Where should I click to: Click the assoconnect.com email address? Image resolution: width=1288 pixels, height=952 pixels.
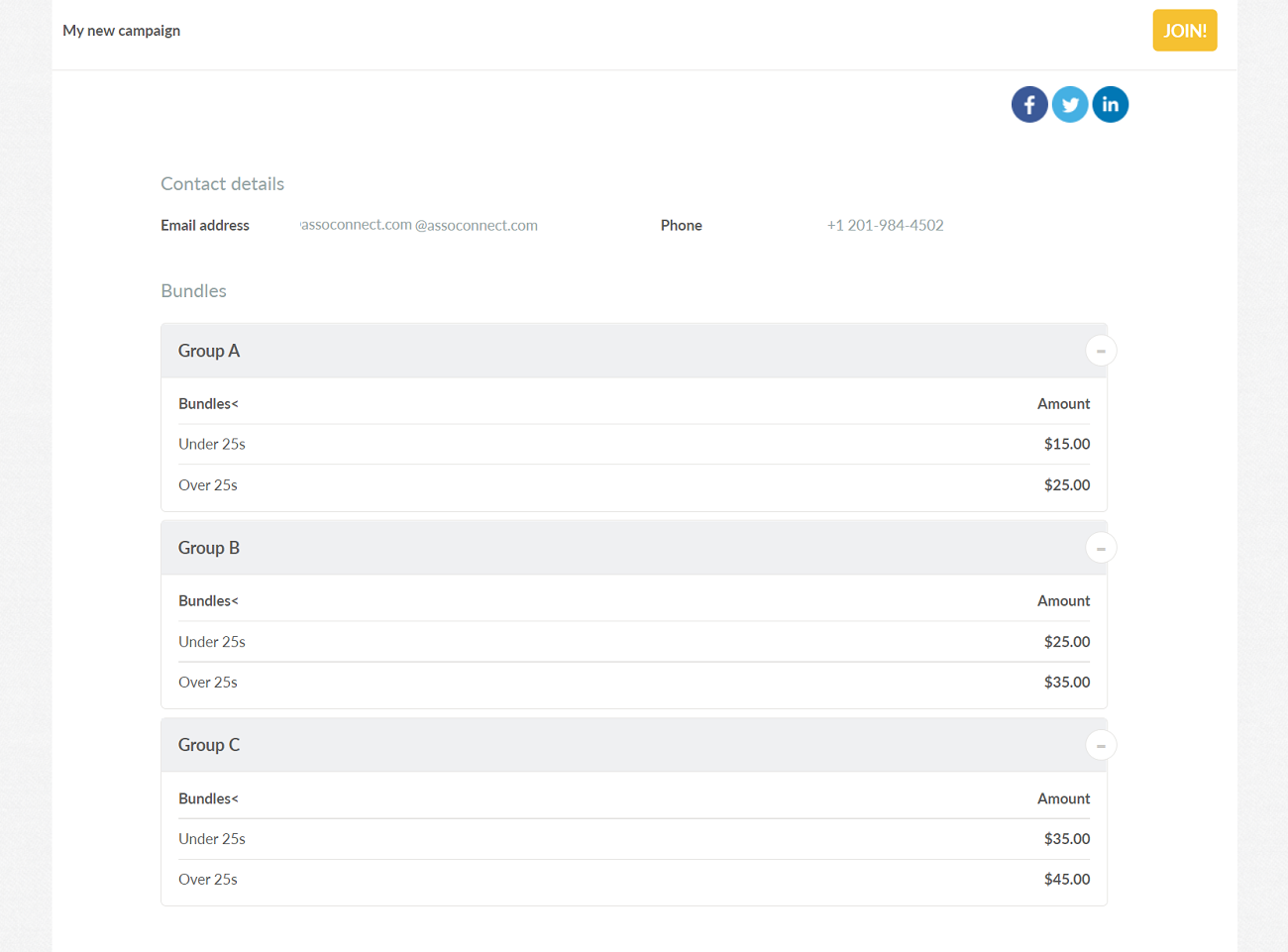click(419, 225)
